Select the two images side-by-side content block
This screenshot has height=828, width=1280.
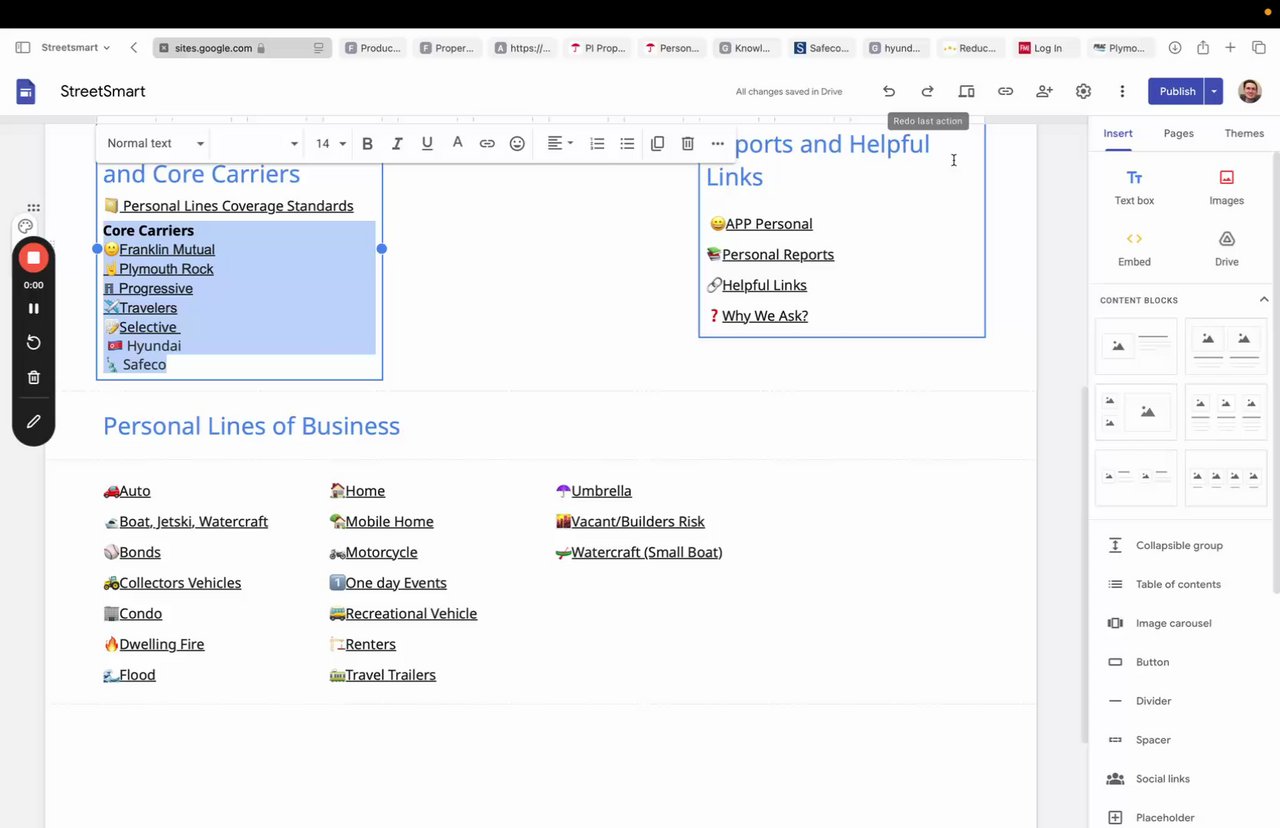pyautogui.click(x=1226, y=346)
